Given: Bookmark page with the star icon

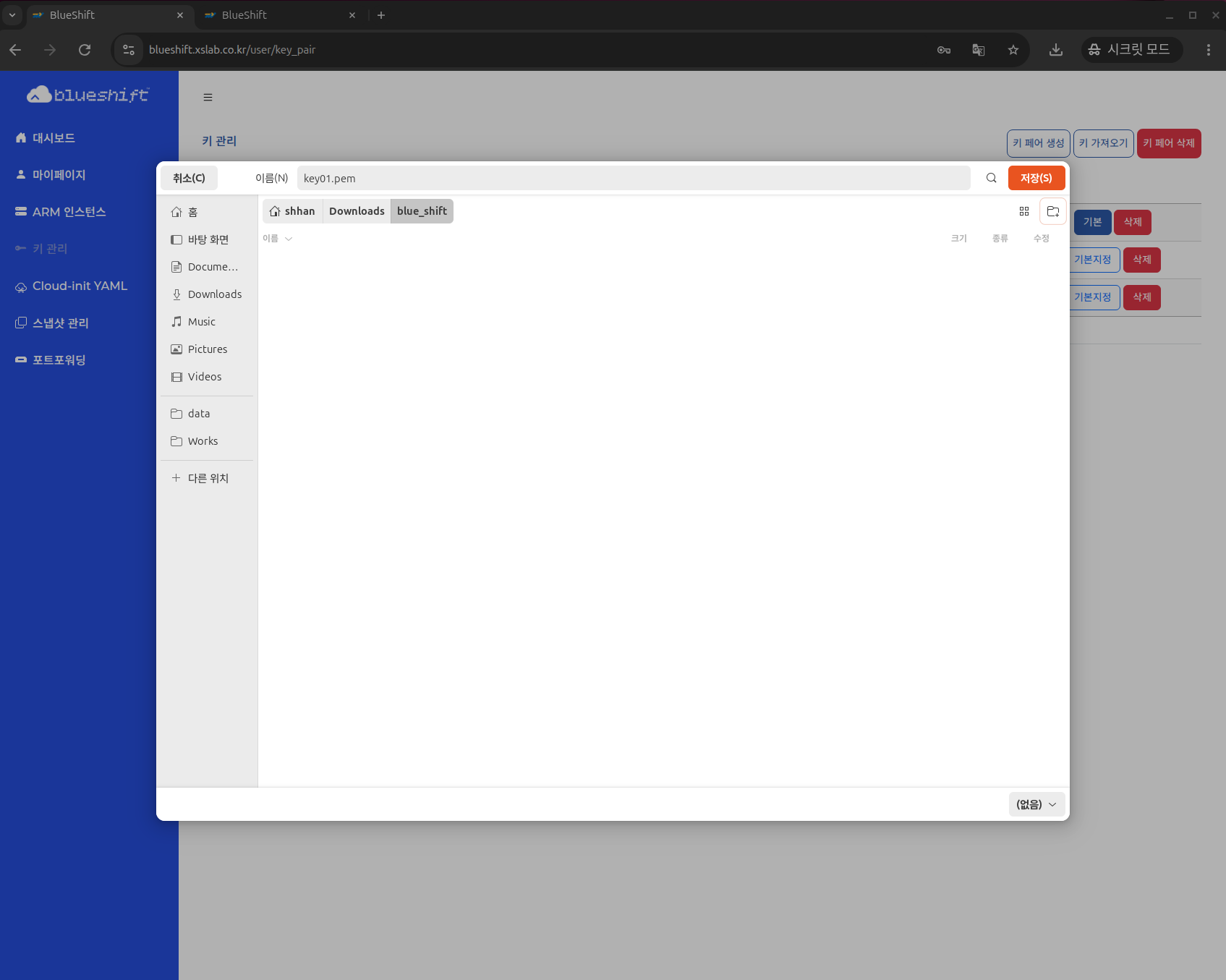Looking at the screenshot, I should [x=1013, y=50].
